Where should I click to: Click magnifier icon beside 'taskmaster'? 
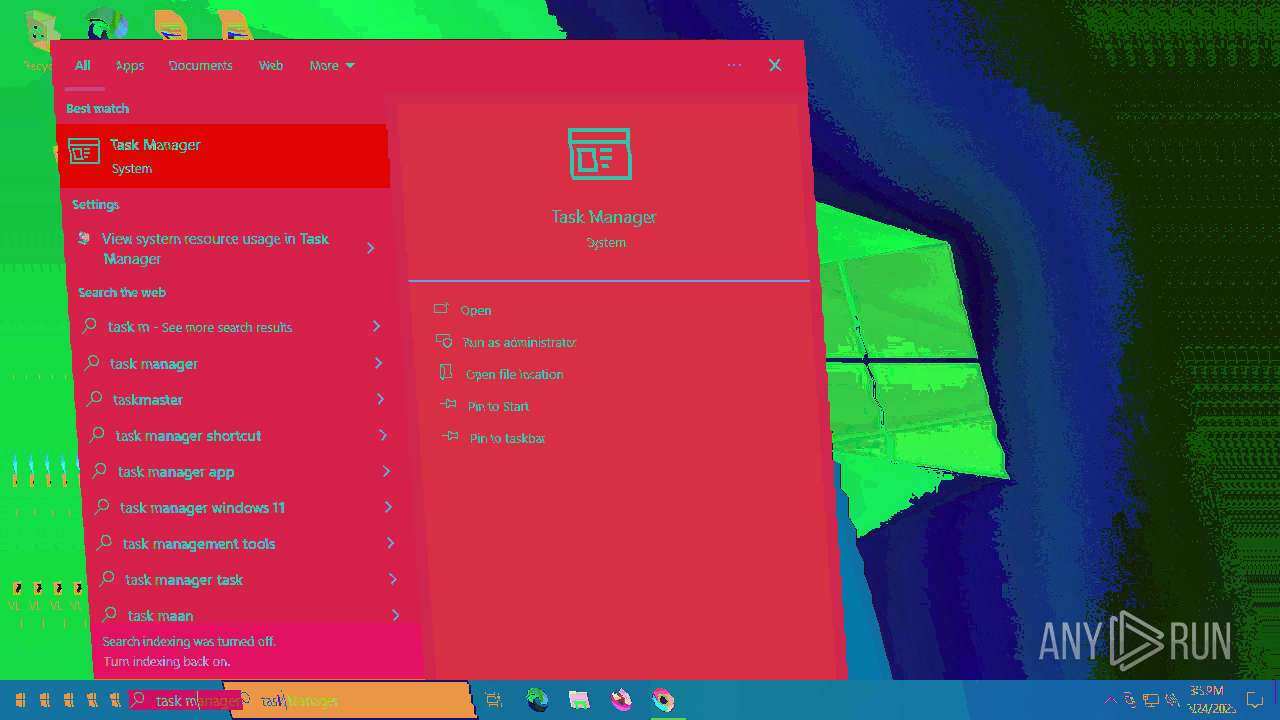(94, 399)
